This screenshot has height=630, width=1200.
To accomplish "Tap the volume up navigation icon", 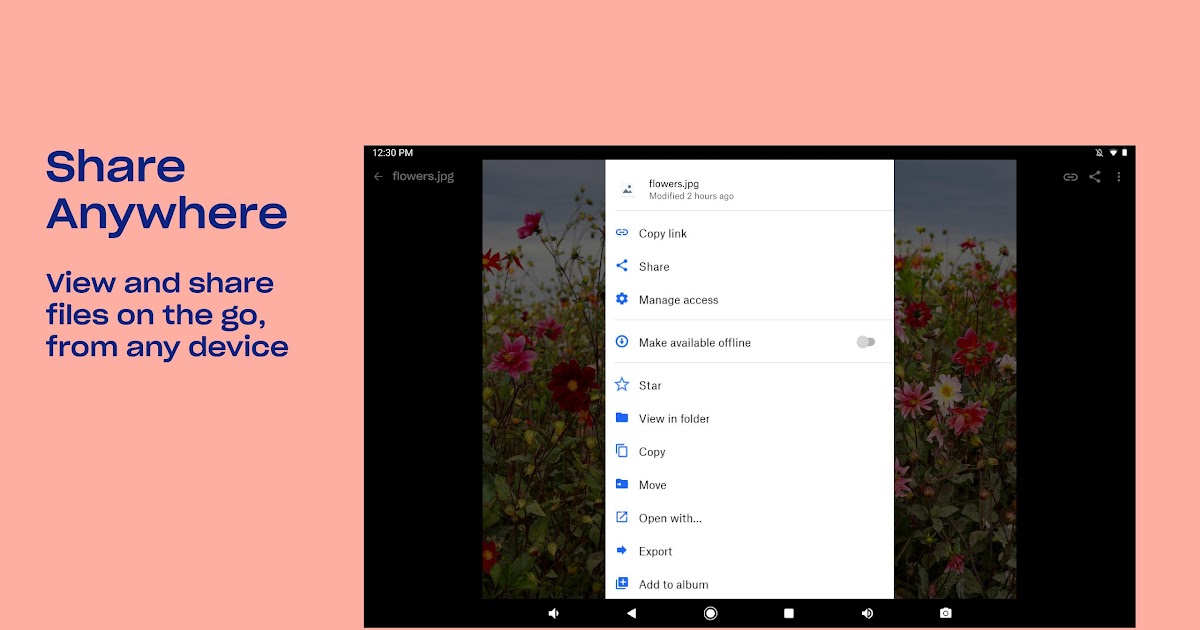I will (x=867, y=613).
